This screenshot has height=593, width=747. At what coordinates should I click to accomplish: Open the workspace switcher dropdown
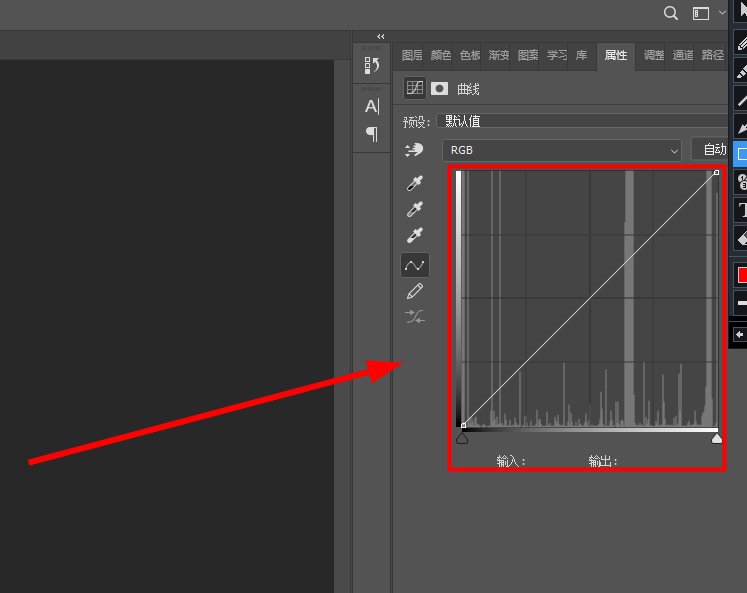coord(708,13)
